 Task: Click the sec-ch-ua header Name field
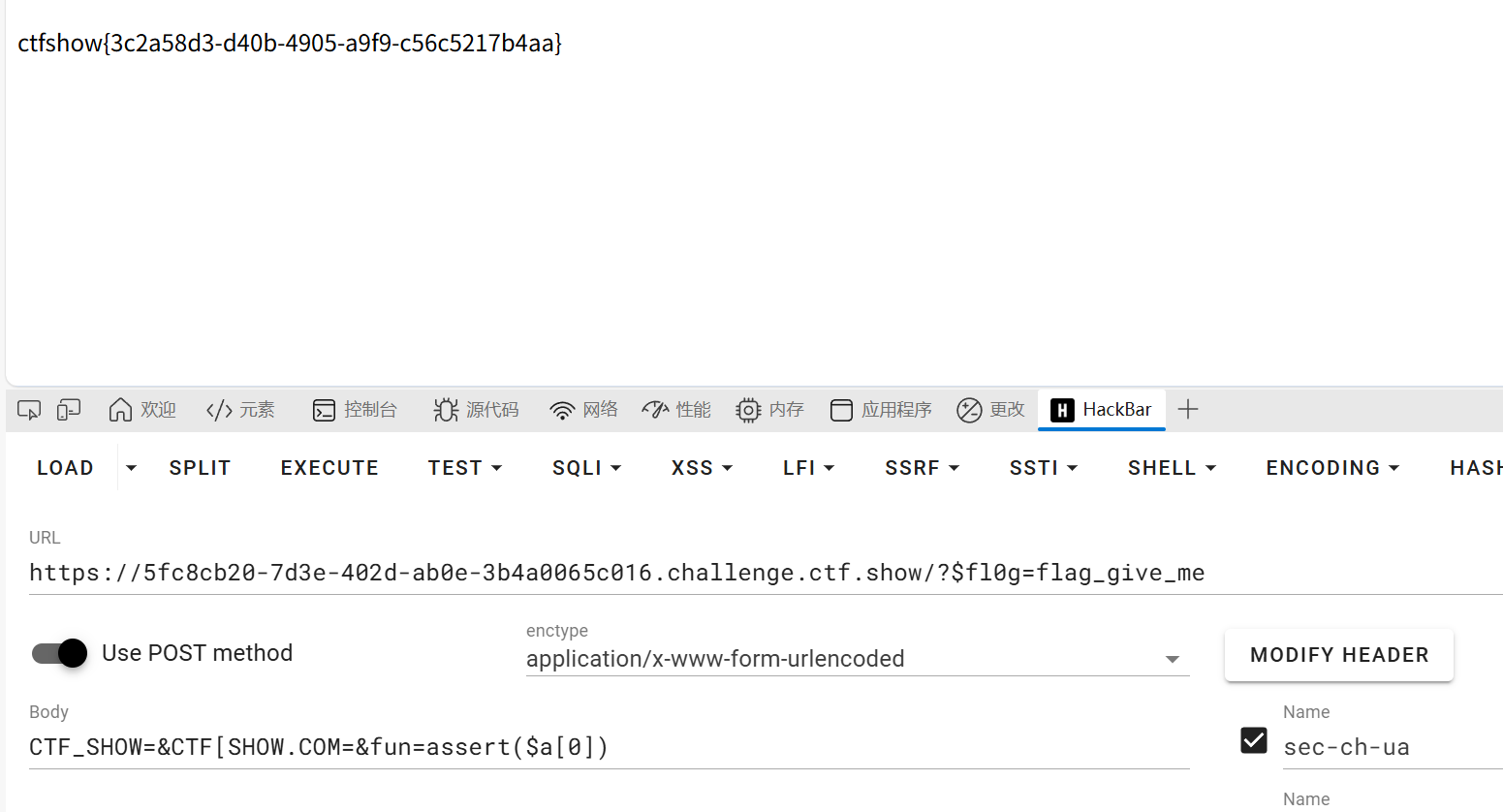[1393, 747]
